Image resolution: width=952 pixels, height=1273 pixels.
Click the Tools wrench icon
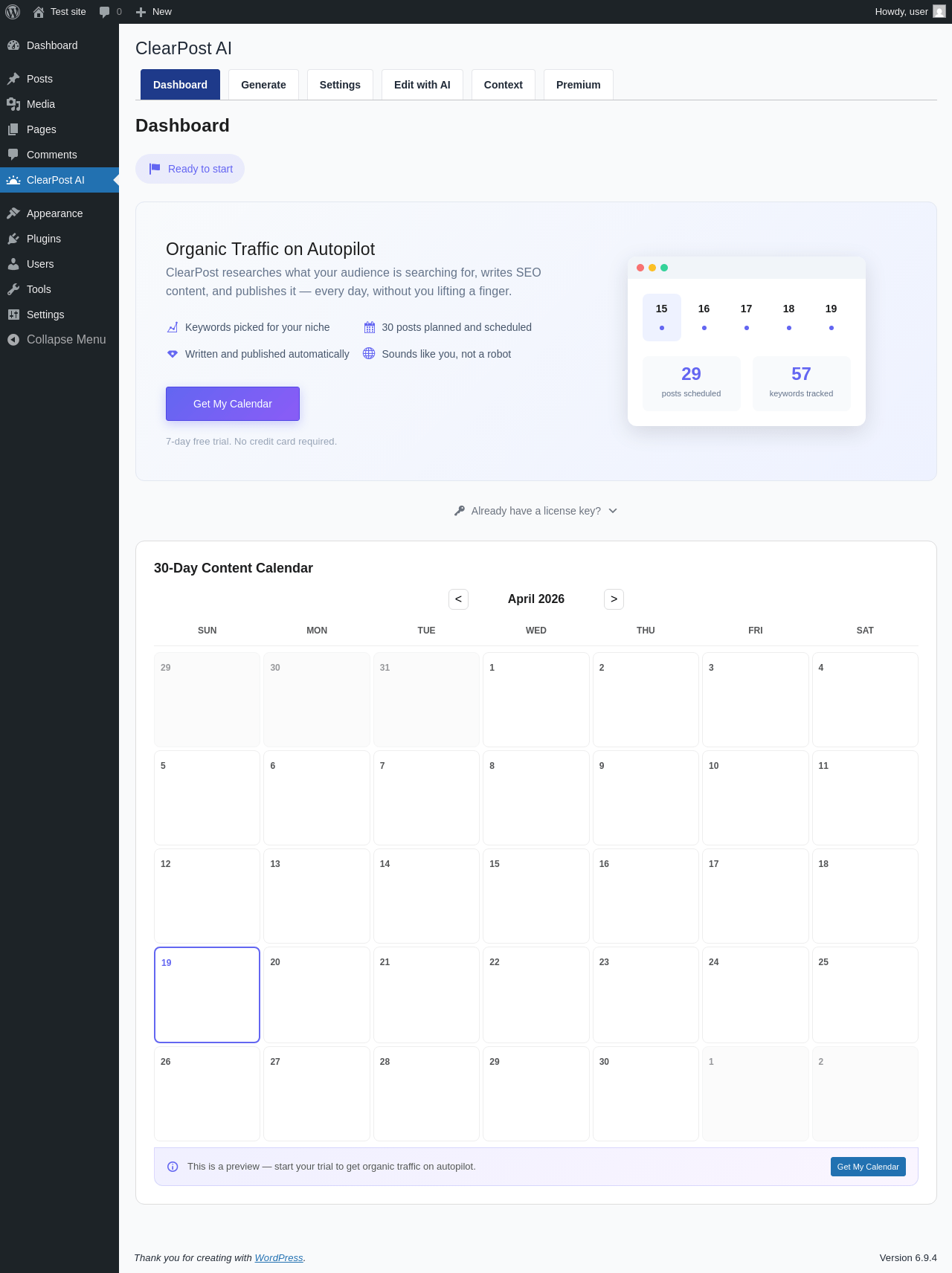click(13, 289)
